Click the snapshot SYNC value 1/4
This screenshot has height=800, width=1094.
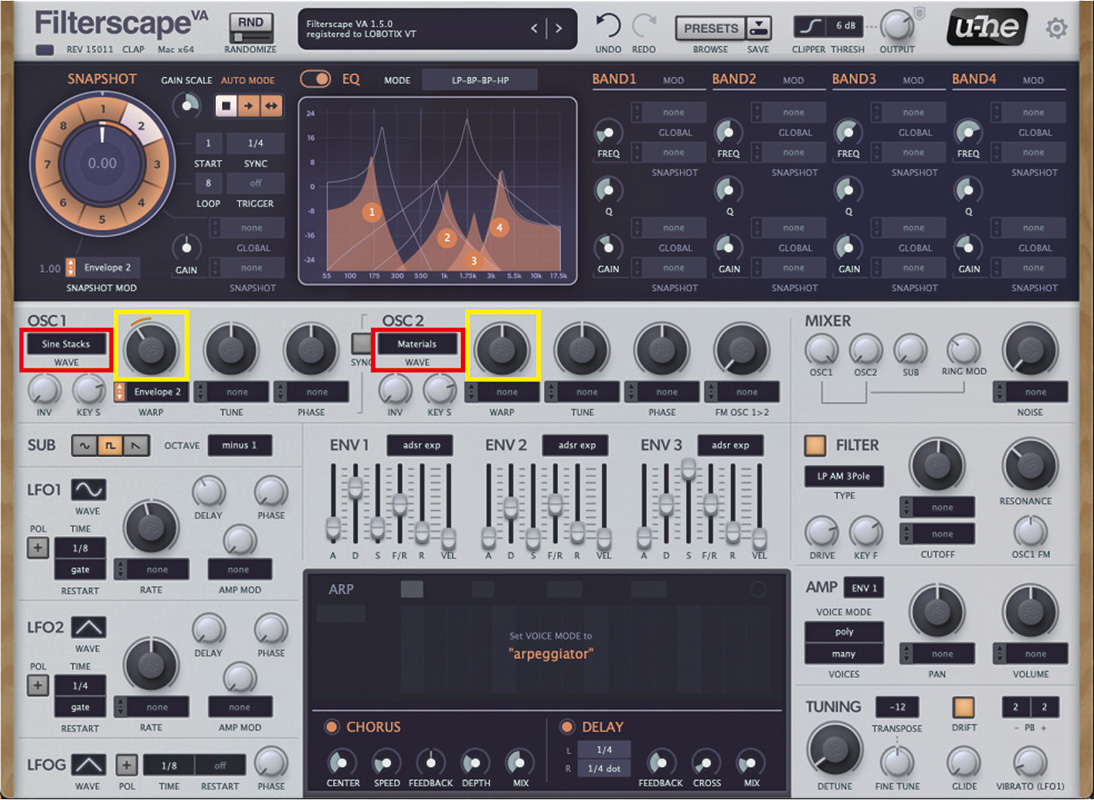tap(255, 143)
